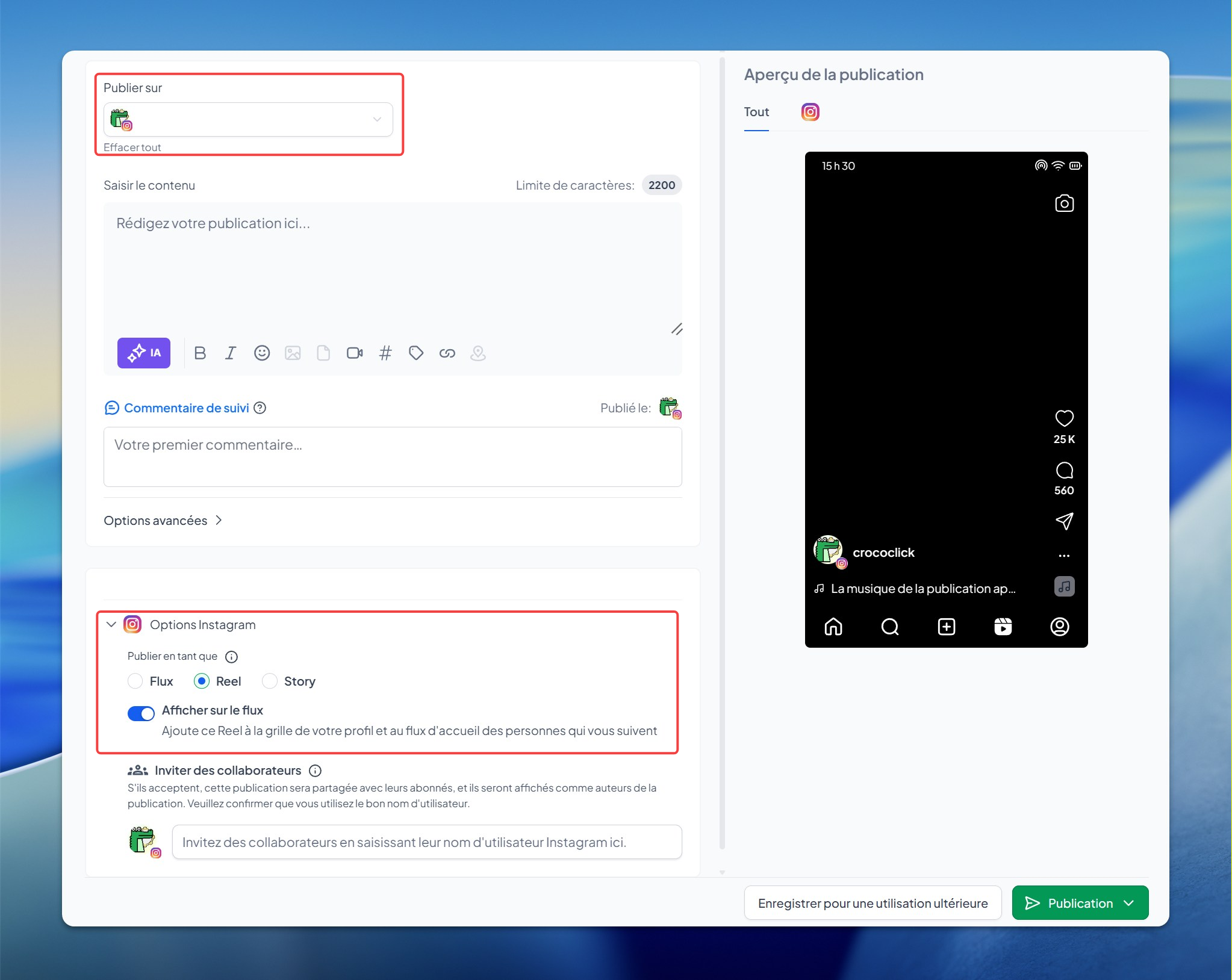Expand Options avancées
This screenshot has height=980, width=1232.
[163, 521]
